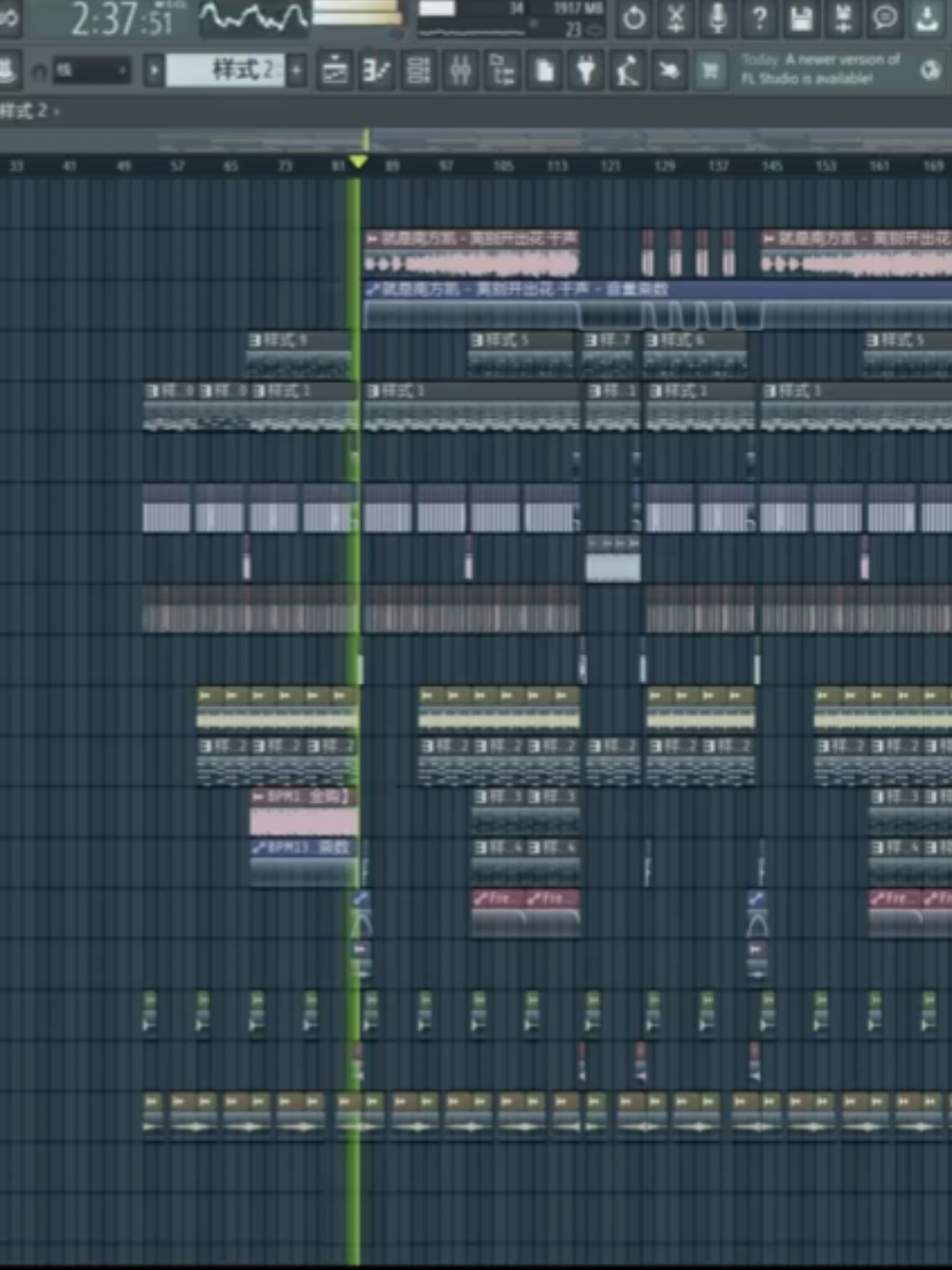Open the 样式2 pattern selector

point(226,71)
